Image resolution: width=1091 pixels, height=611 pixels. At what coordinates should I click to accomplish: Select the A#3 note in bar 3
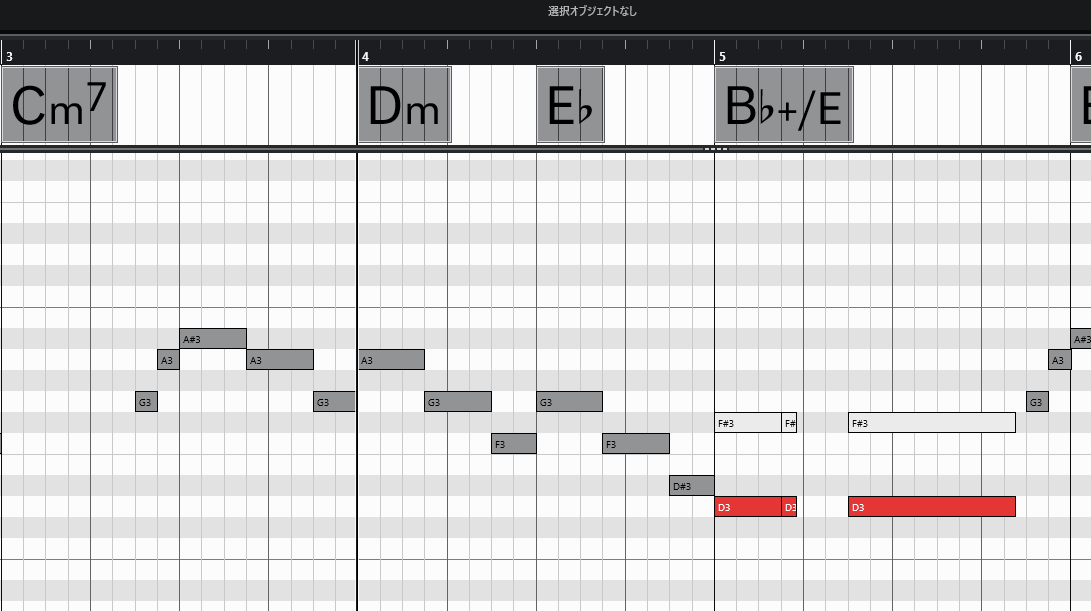coord(213,339)
